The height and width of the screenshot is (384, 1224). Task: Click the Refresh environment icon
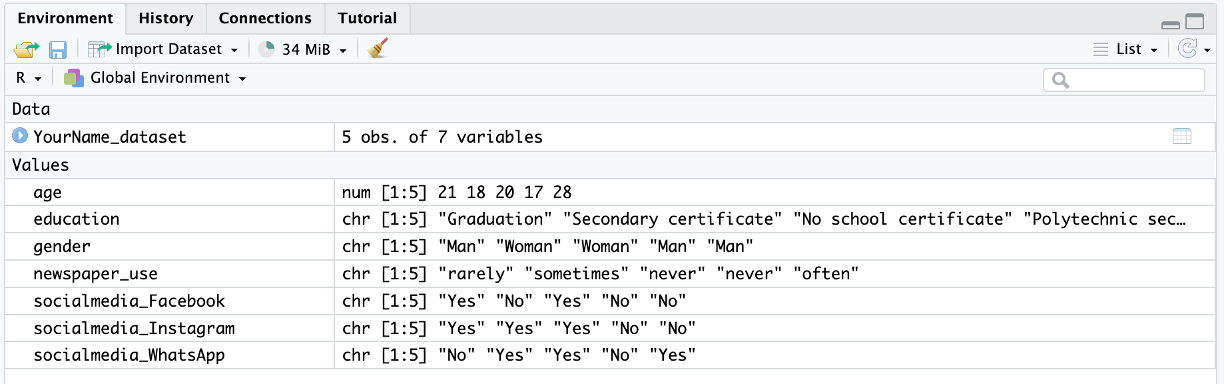pos(1187,49)
